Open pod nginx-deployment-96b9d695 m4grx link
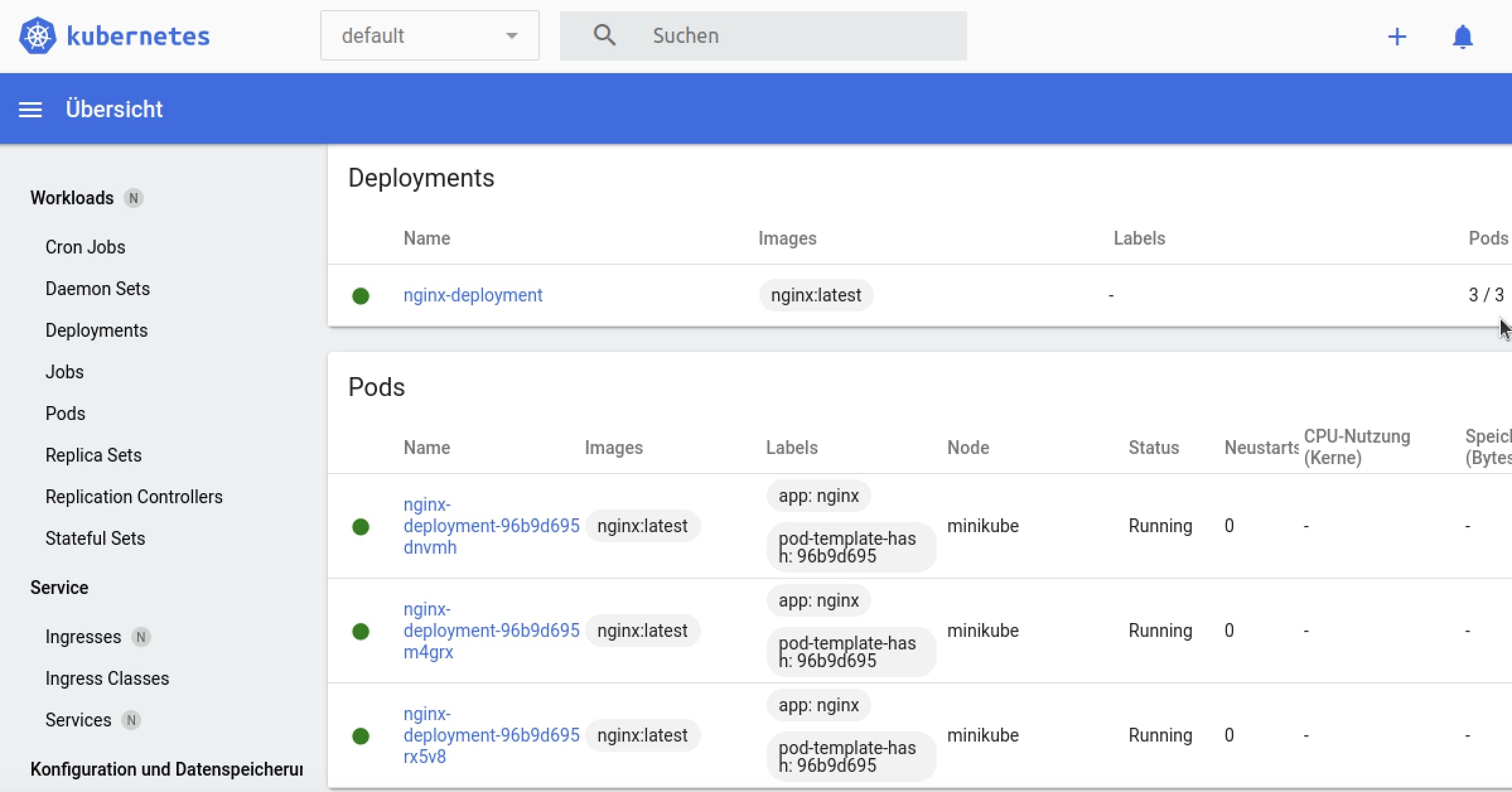Image resolution: width=1512 pixels, height=792 pixels. pyautogui.click(x=491, y=631)
